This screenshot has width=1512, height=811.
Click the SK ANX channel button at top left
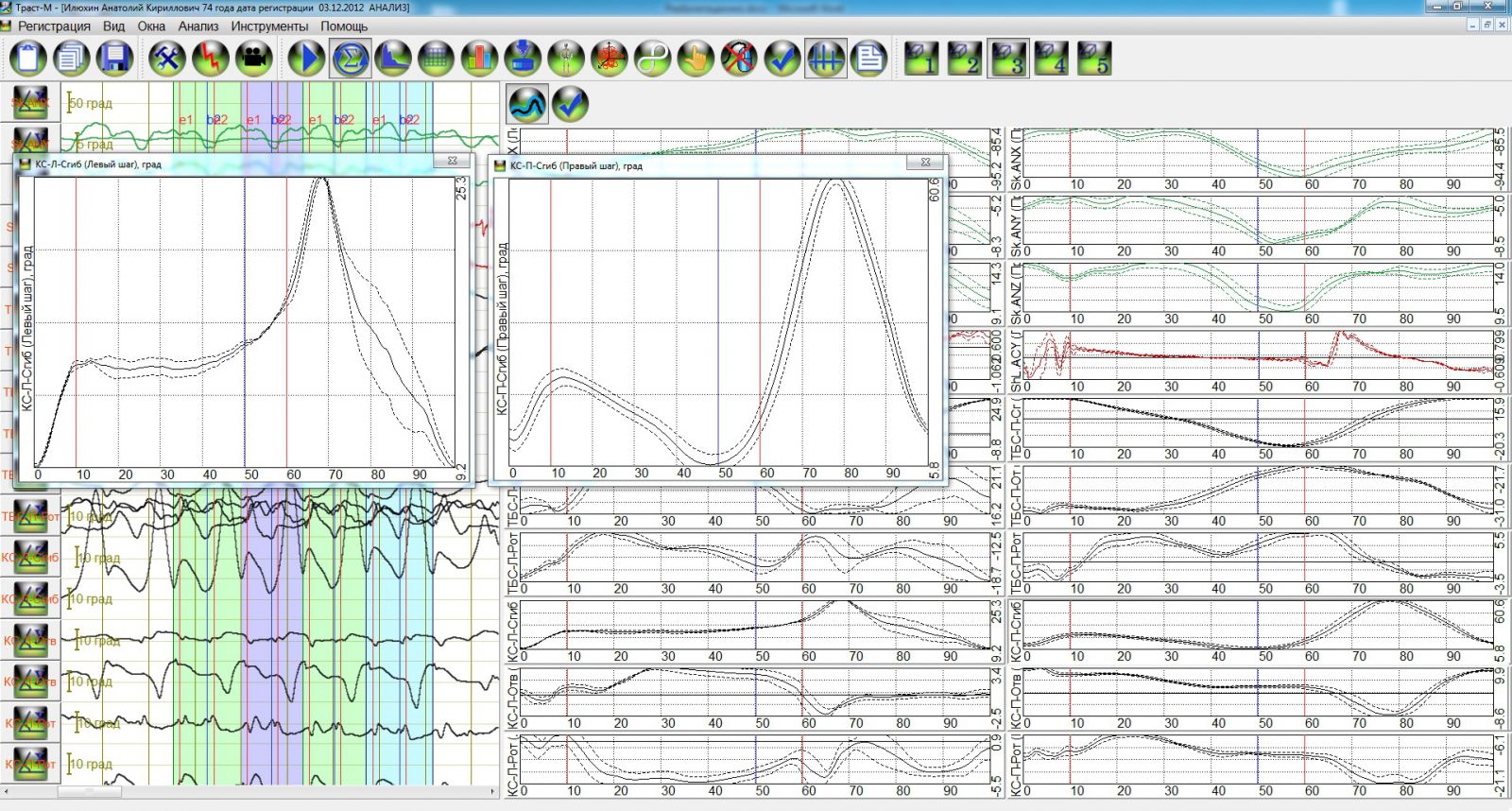[30, 103]
